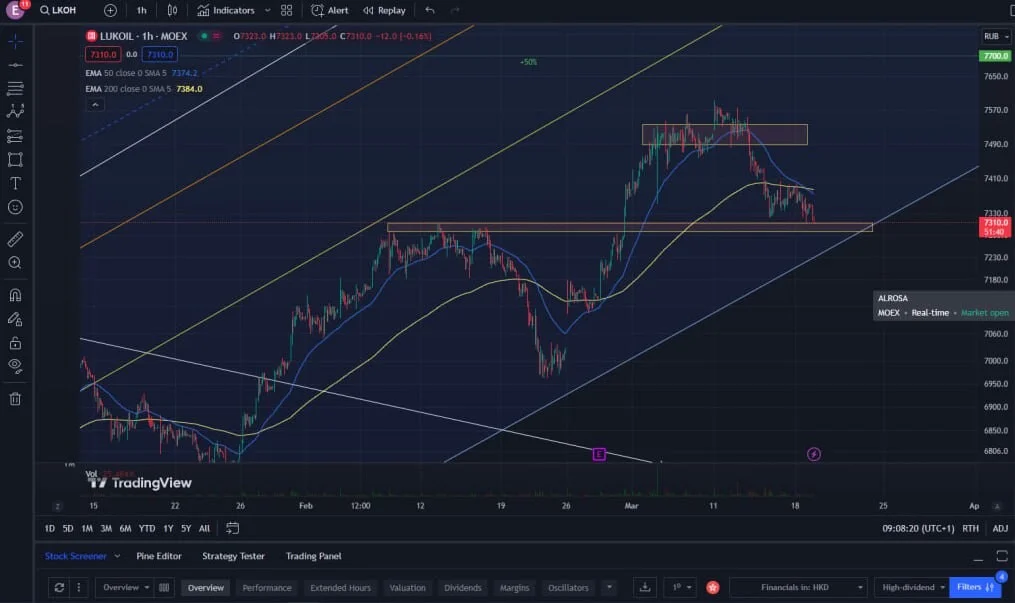The image size is (1015, 603).
Task: Select the 1D date range
Action: 50,529
